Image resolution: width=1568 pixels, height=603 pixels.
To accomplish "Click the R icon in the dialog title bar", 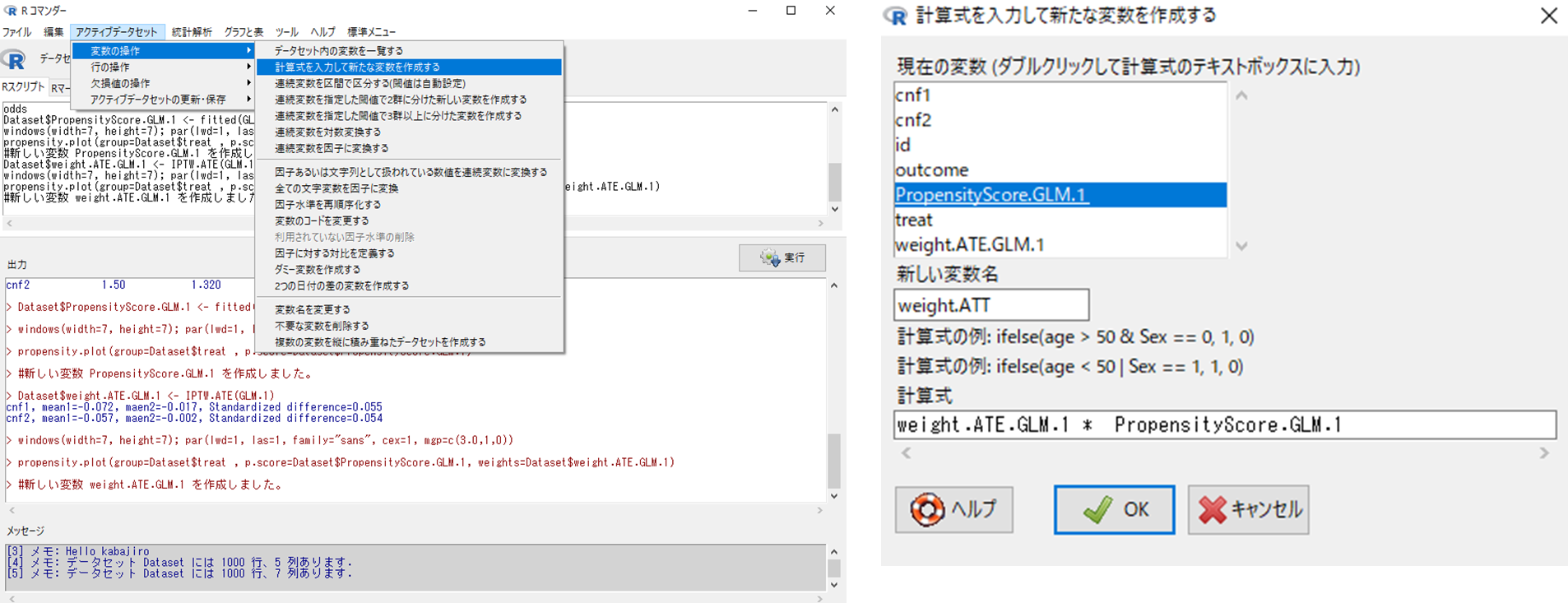I will pyautogui.click(x=894, y=16).
